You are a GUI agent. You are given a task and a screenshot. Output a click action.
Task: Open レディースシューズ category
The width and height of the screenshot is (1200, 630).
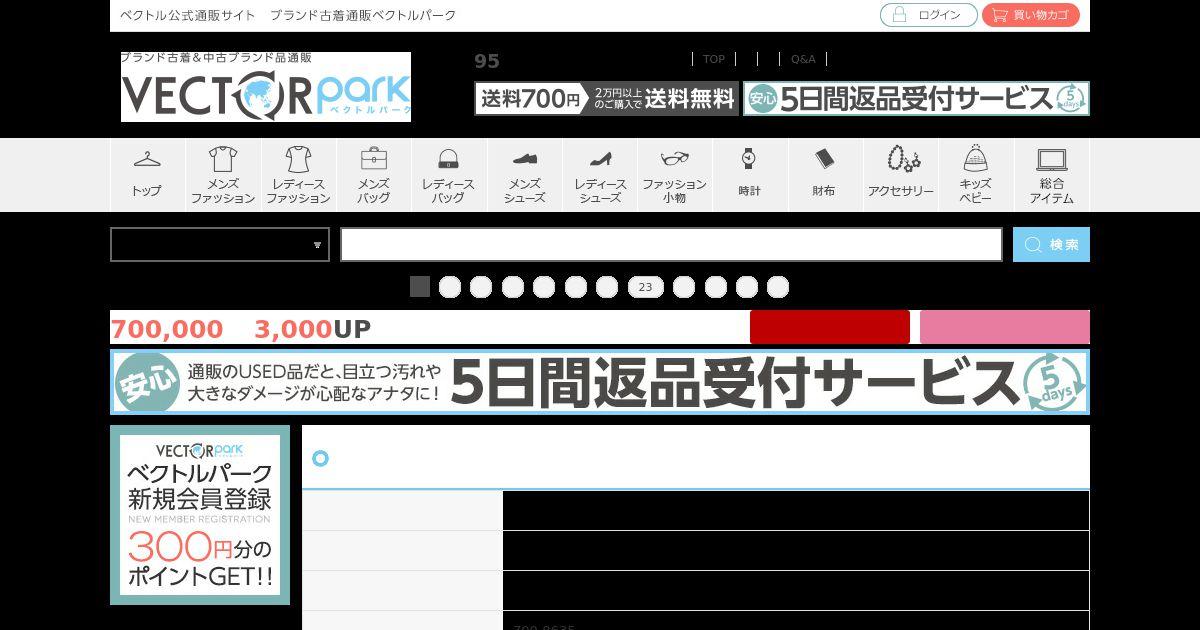tap(600, 175)
